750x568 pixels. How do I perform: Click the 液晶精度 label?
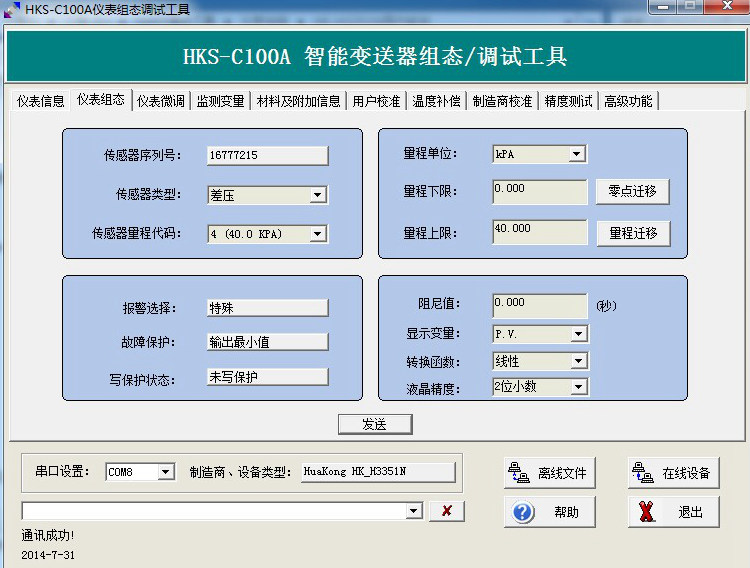433,389
